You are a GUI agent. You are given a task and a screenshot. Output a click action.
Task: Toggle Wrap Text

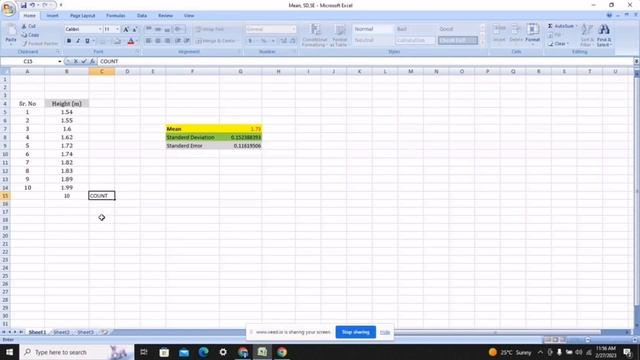pos(210,29)
